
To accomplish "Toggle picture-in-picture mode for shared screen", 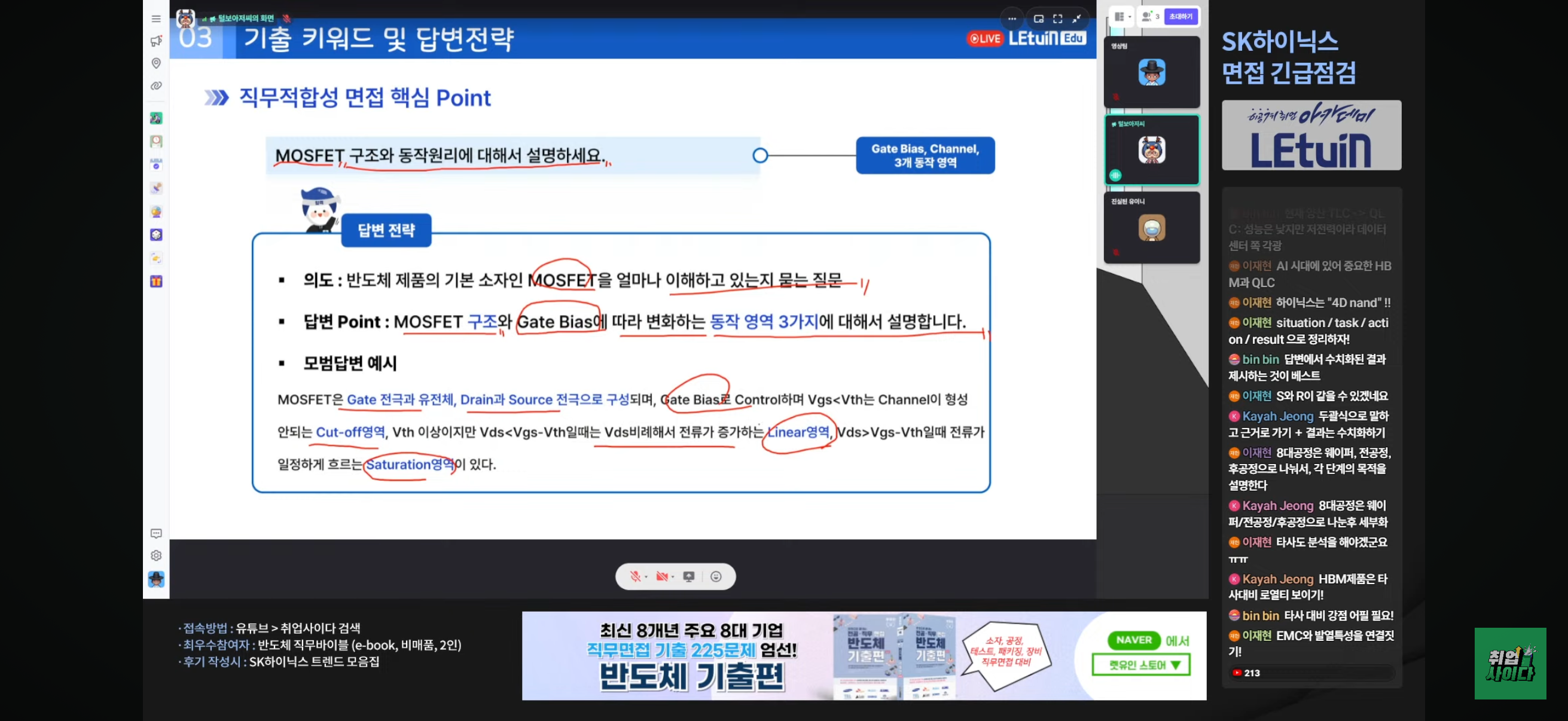I will click(1038, 19).
